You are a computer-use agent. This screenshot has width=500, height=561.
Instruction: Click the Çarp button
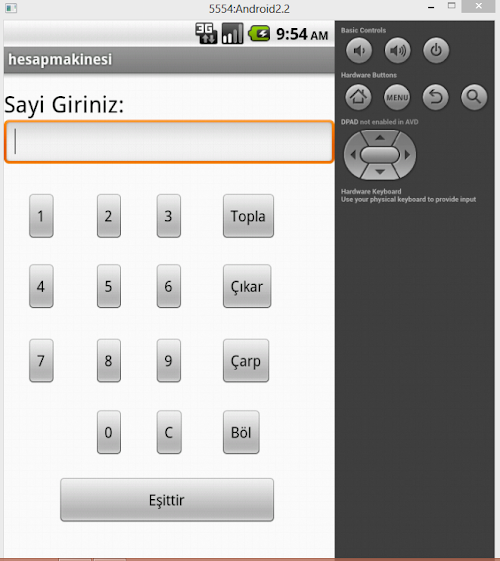point(246,361)
